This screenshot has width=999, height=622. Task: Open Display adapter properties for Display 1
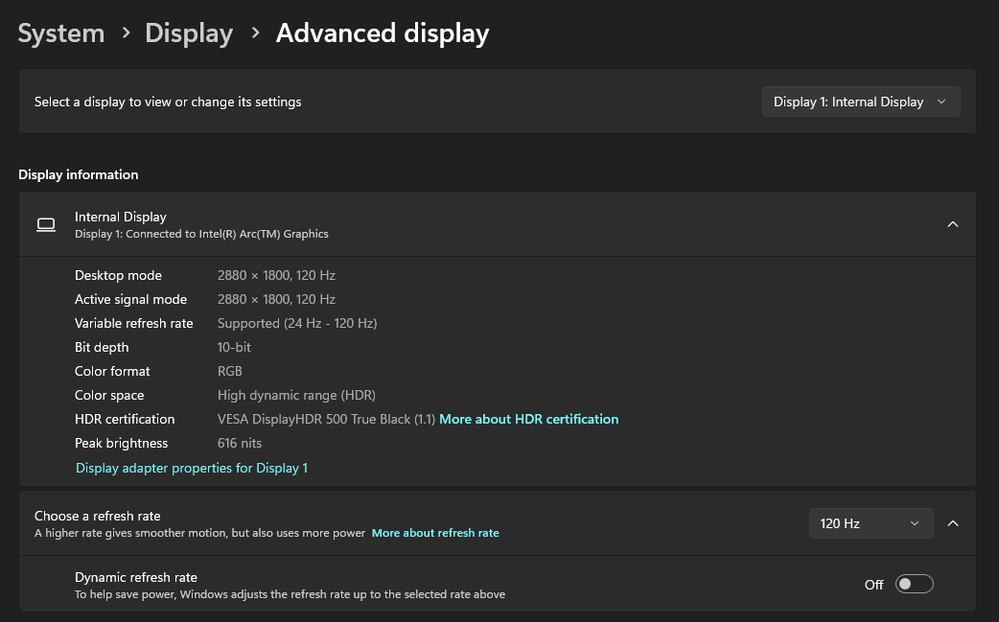coord(191,467)
